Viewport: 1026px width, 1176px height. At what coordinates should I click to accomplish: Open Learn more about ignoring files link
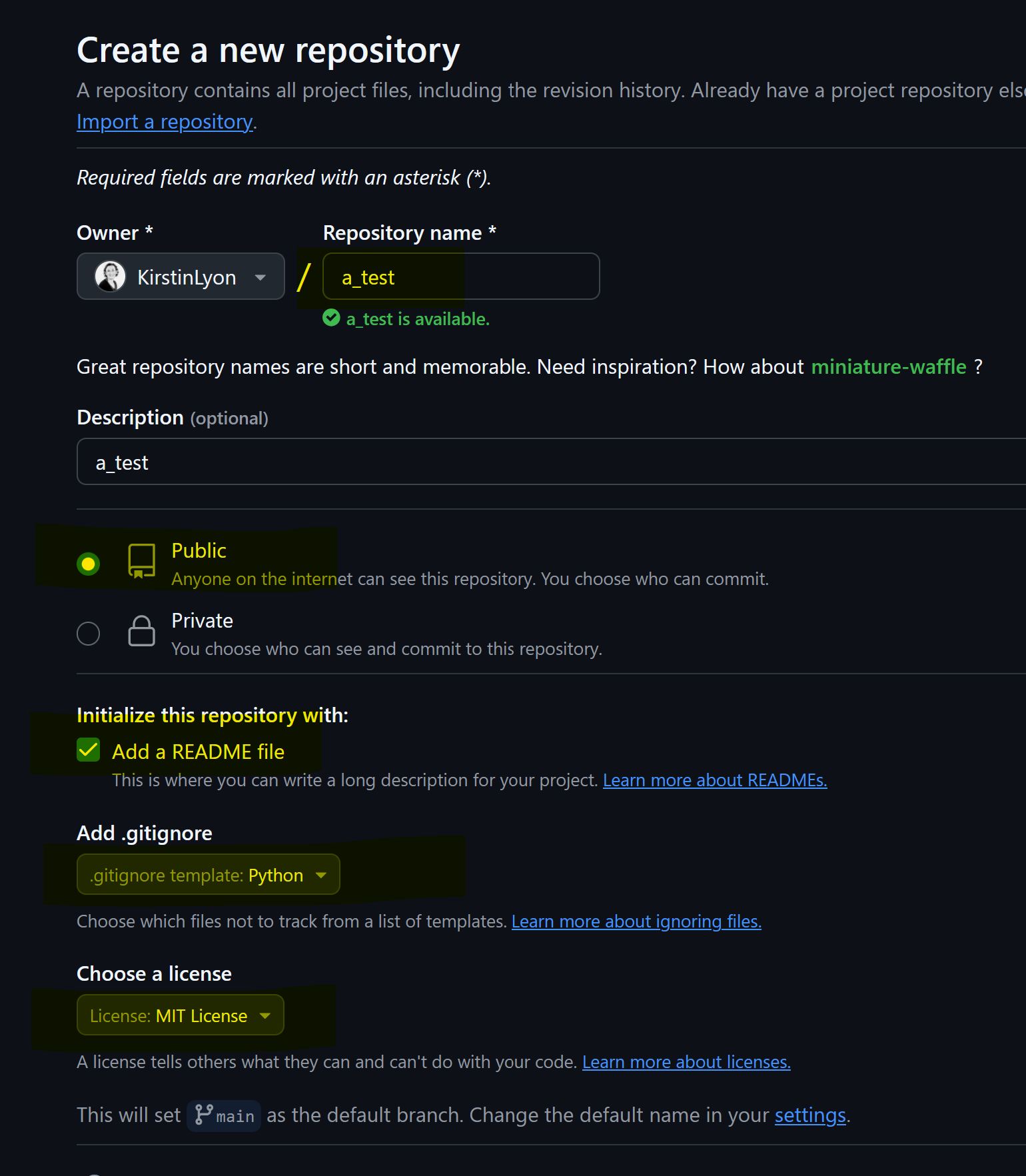(636, 921)
